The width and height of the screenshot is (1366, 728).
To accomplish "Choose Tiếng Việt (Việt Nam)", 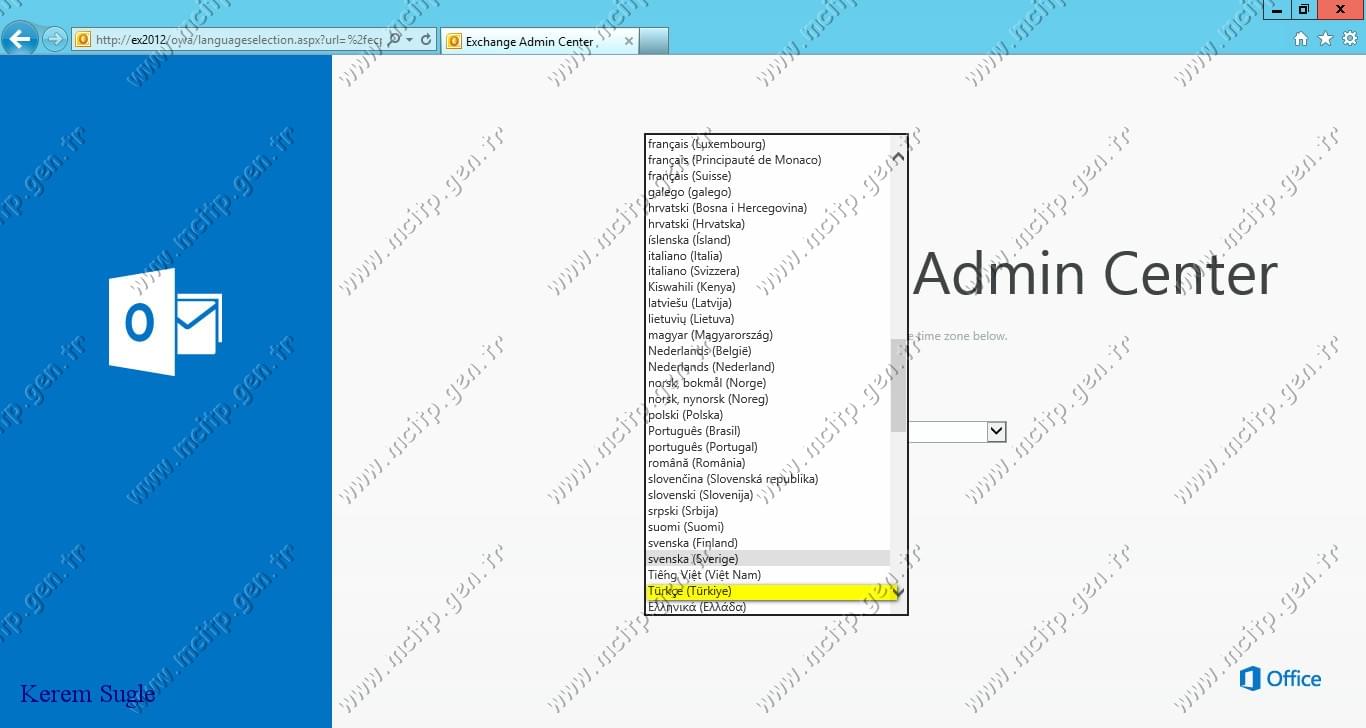I will [768, 575].
